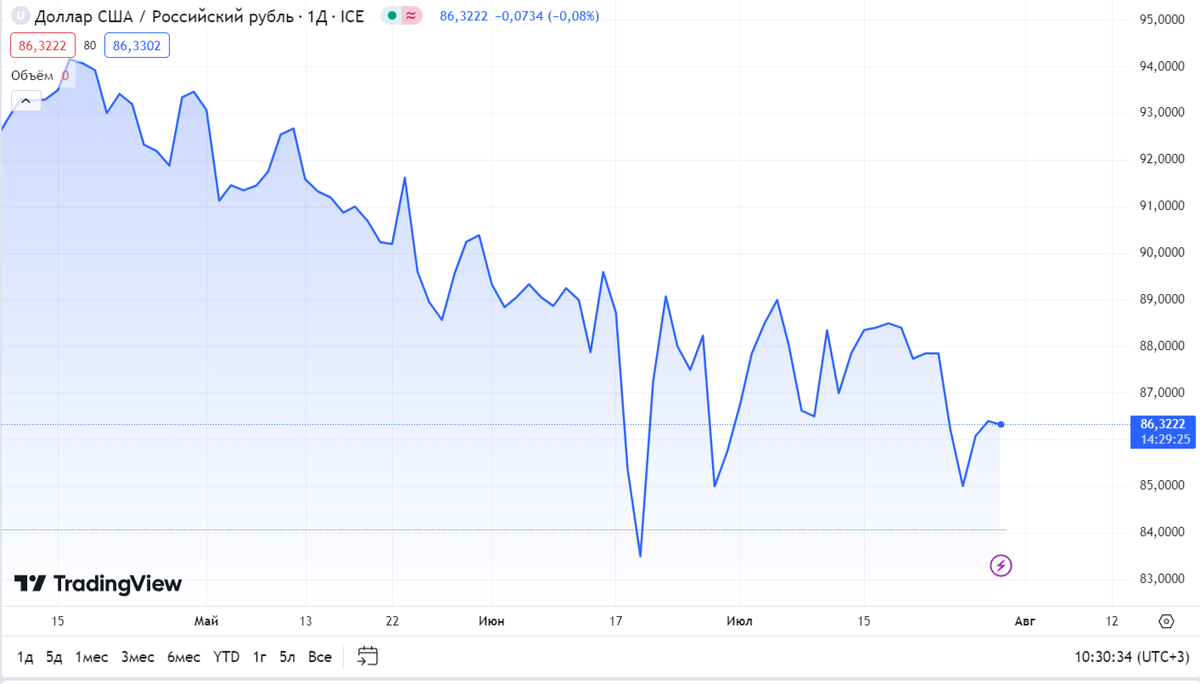Click the red sell price 86,3222 button
This screenshot has width=1200, height=684.
(42, 45)
